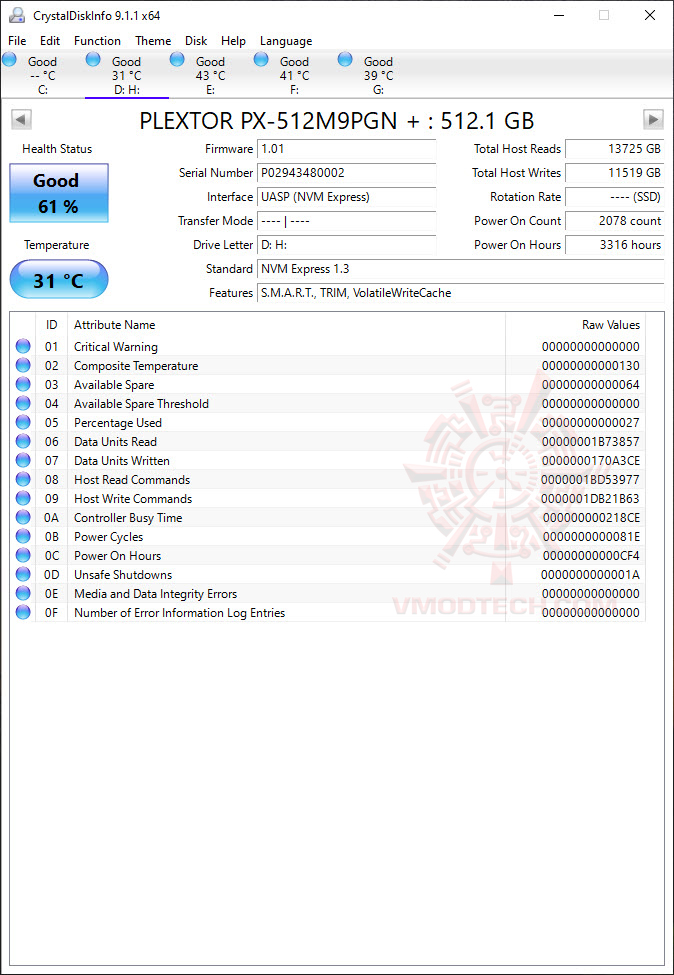Open the Edit menu

point(50,41)
